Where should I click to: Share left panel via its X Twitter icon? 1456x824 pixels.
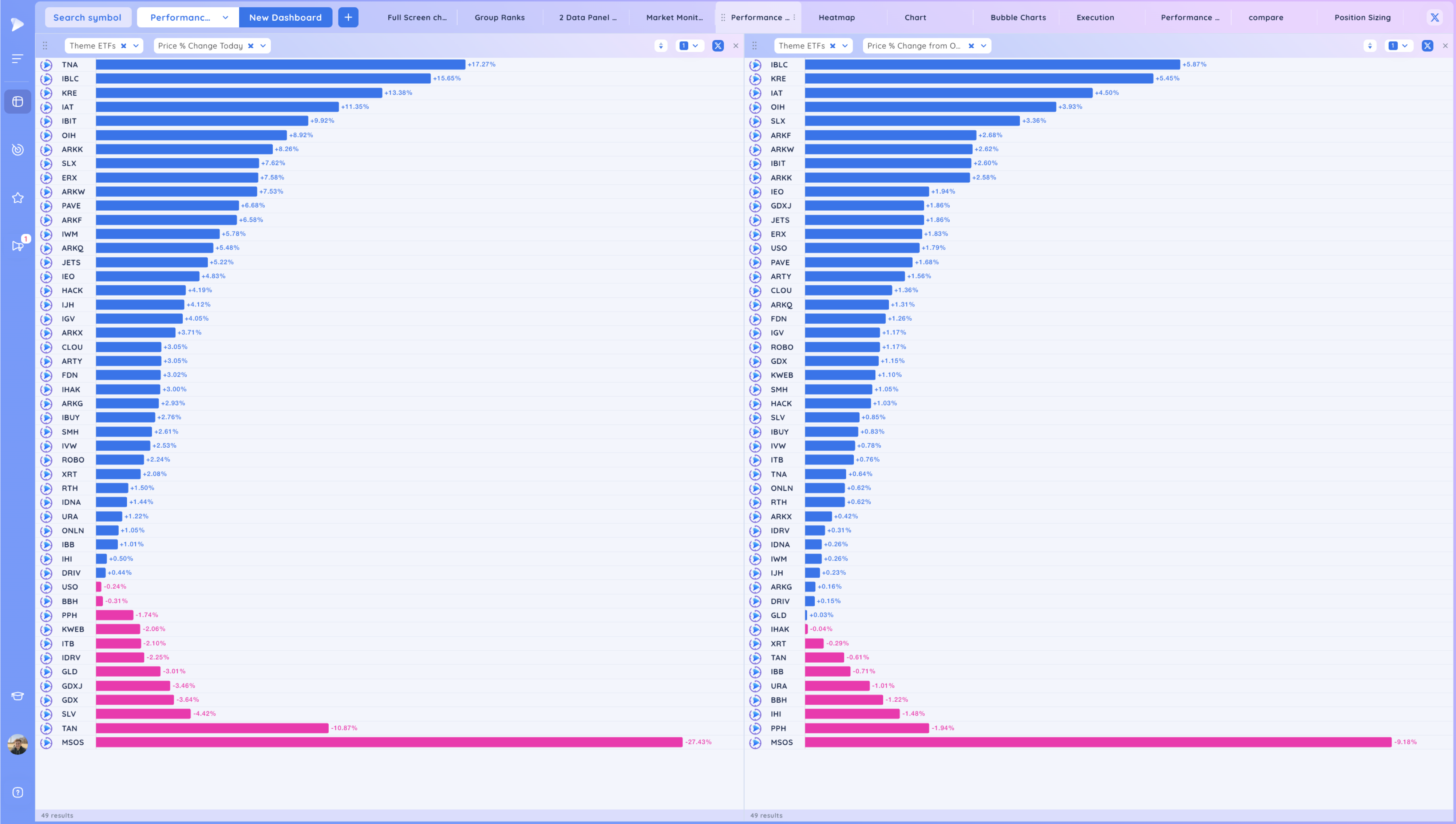[x=717, y=46]
